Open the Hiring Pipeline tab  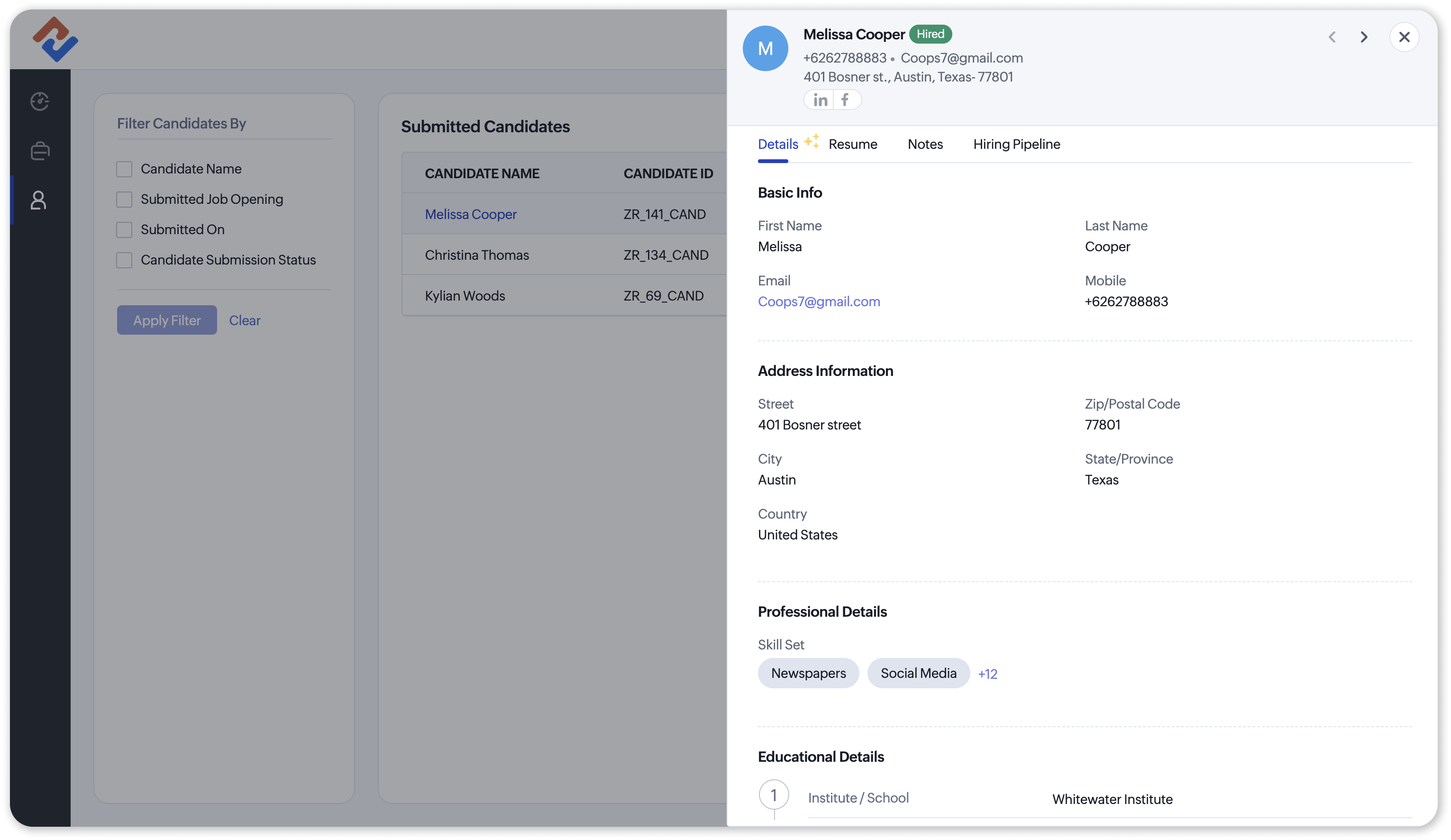coord(1016,144)
